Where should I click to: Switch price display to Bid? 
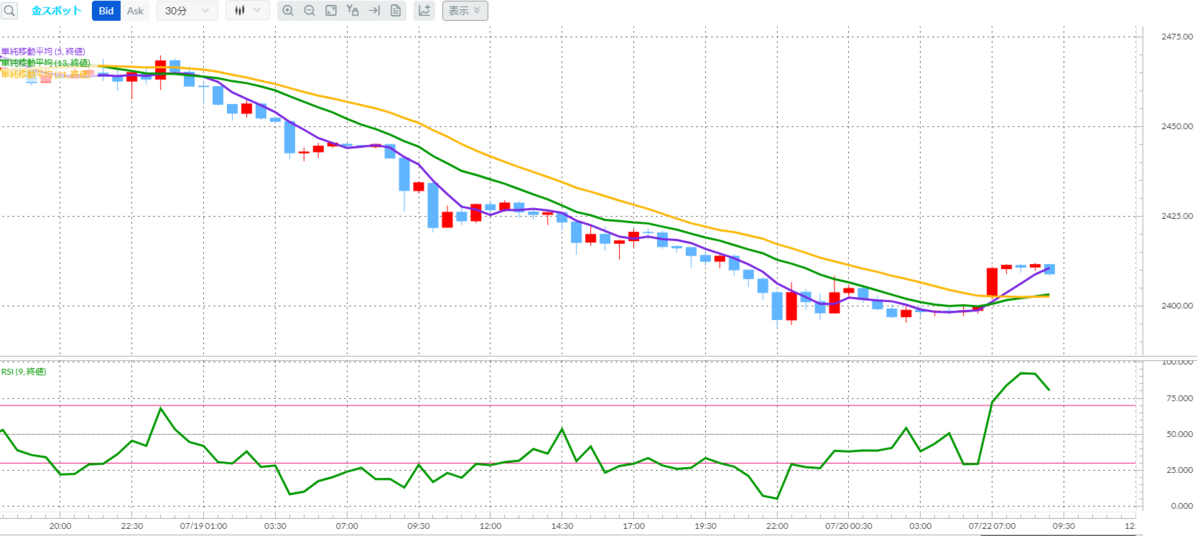click(x=106, y=11)
